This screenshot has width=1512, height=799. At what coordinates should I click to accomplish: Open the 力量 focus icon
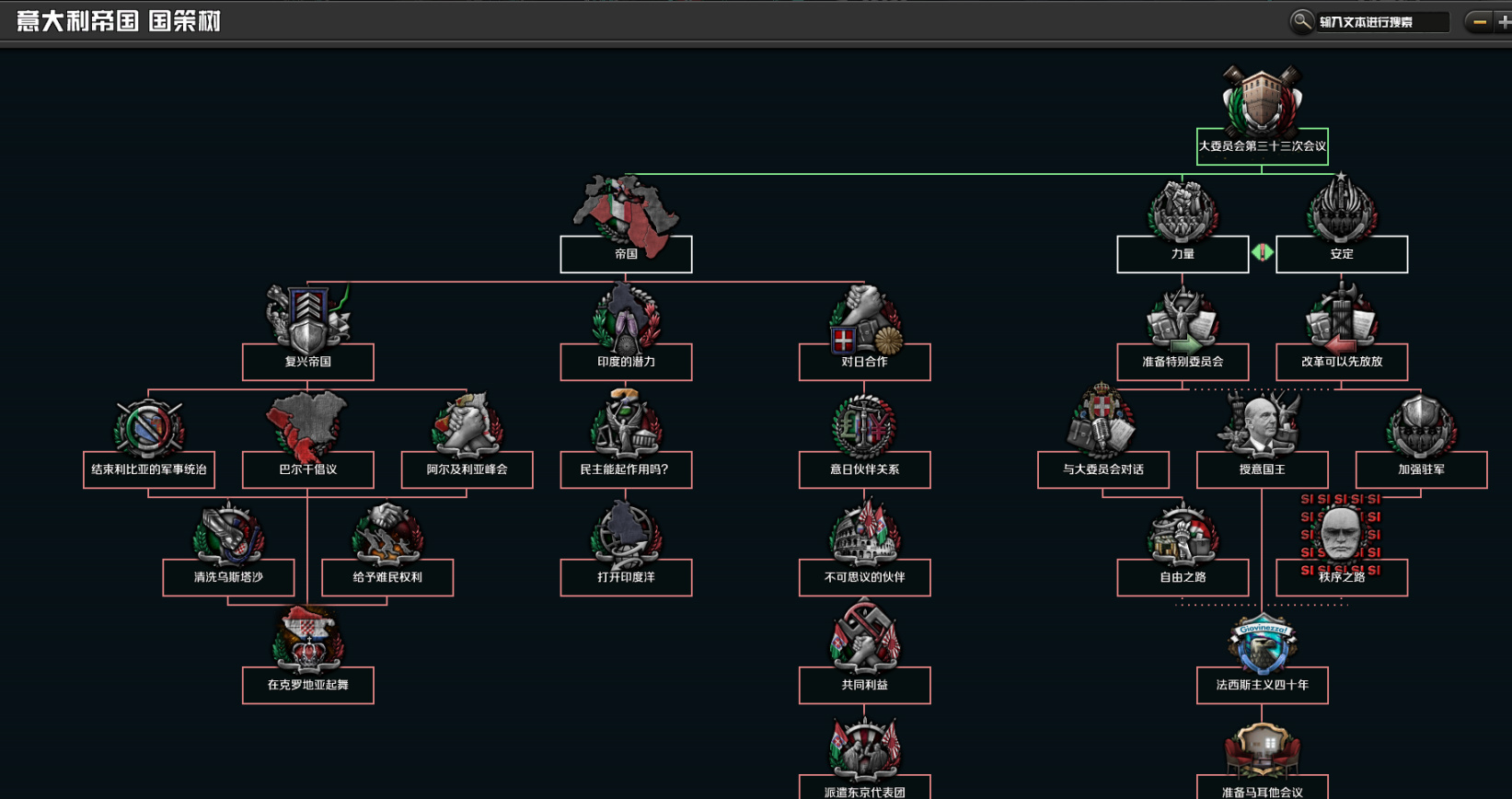click(x=1183, y=210)
